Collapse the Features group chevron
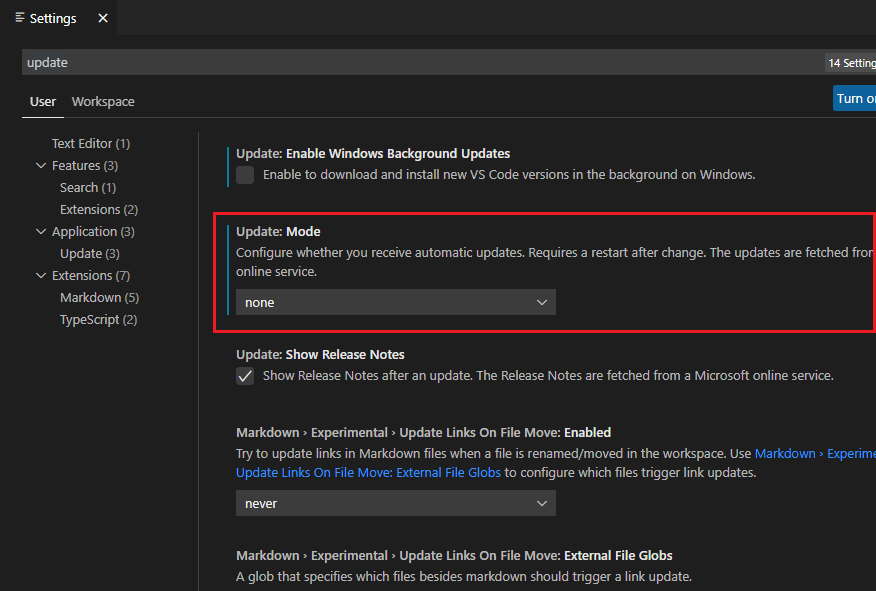Viewport: 876px width, 591px height. point(41,165)
